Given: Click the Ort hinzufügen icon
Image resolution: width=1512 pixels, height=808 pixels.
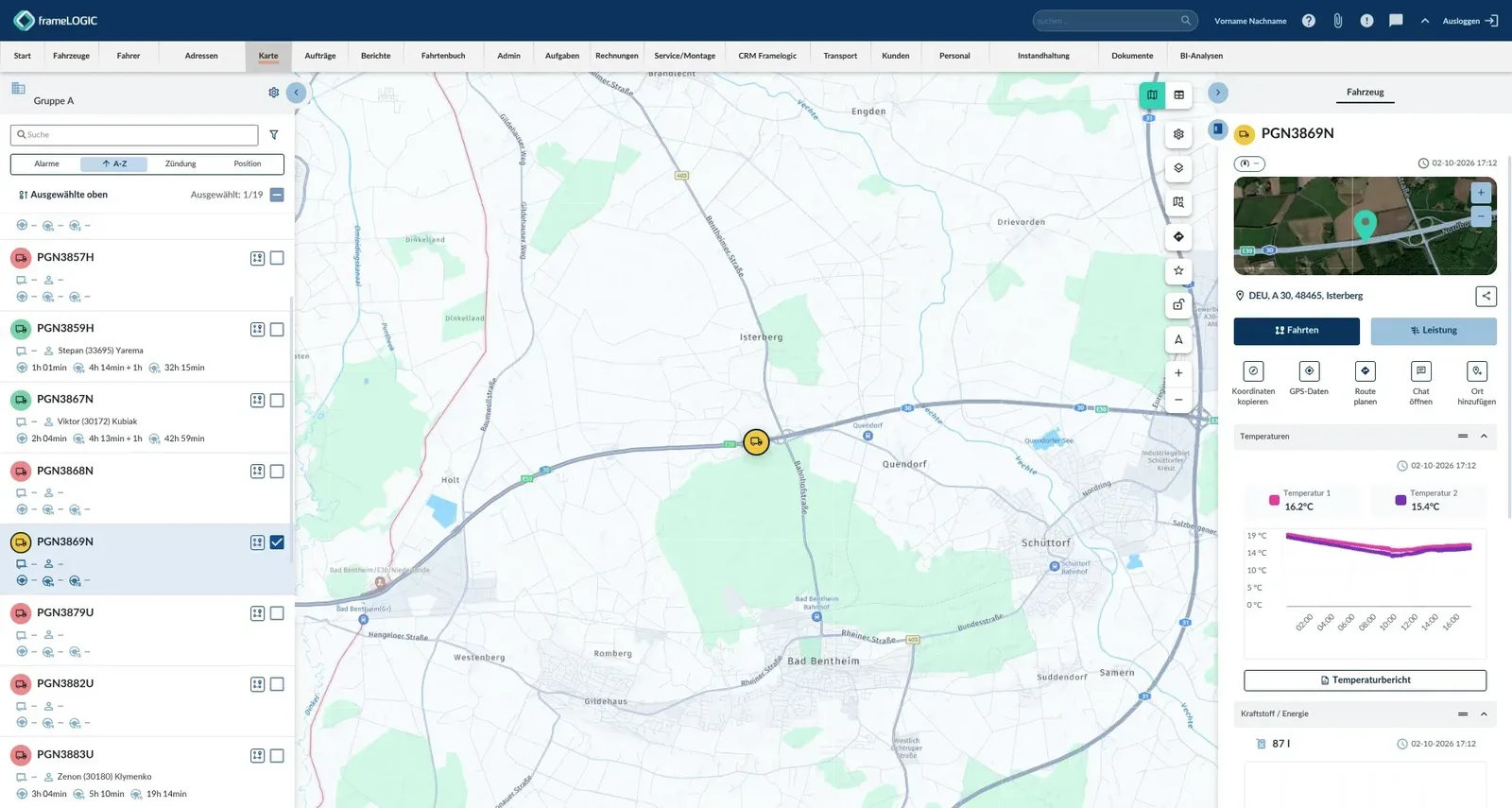Looking at the screenshot, I should (x=1477, y=371).
